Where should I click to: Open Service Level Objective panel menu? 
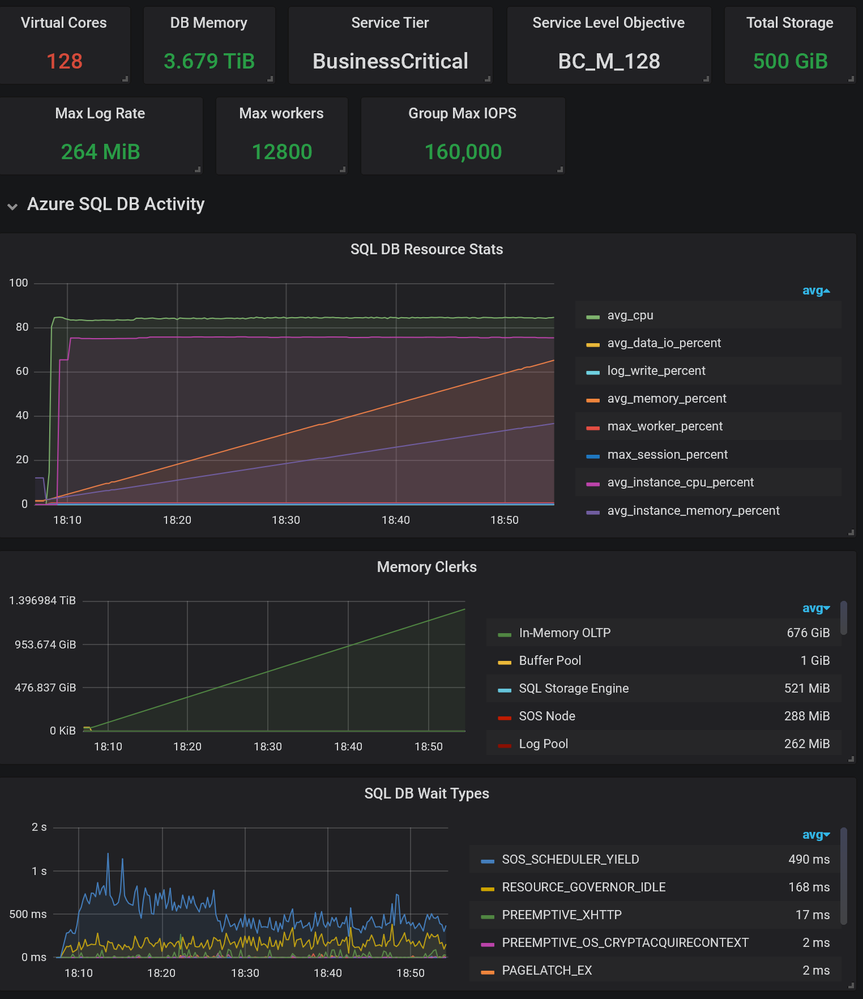tap(608, 23)
